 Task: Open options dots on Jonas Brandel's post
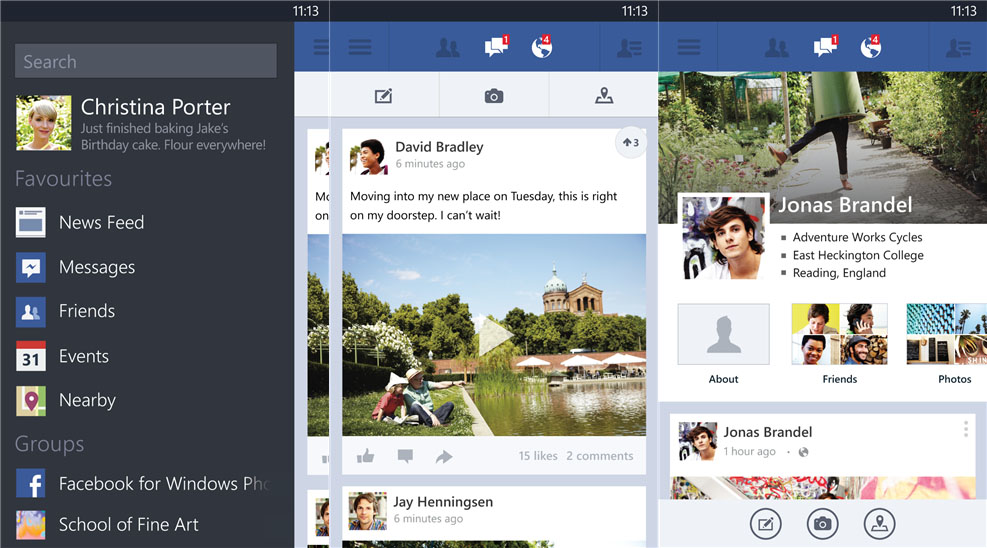[966, 429]
